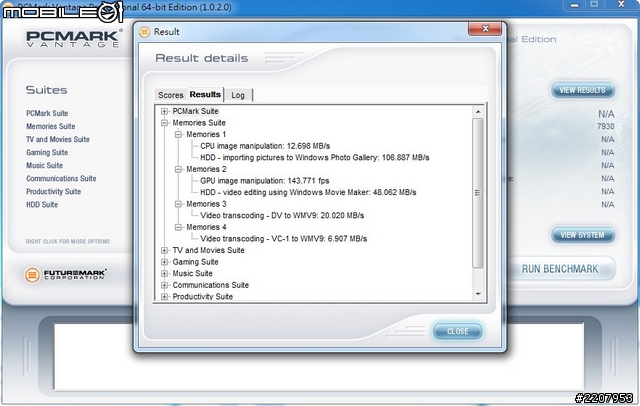Click the CLOSE button in Result dialog
This screenshot has width=640, height=406.
click(x=458, y=331)
